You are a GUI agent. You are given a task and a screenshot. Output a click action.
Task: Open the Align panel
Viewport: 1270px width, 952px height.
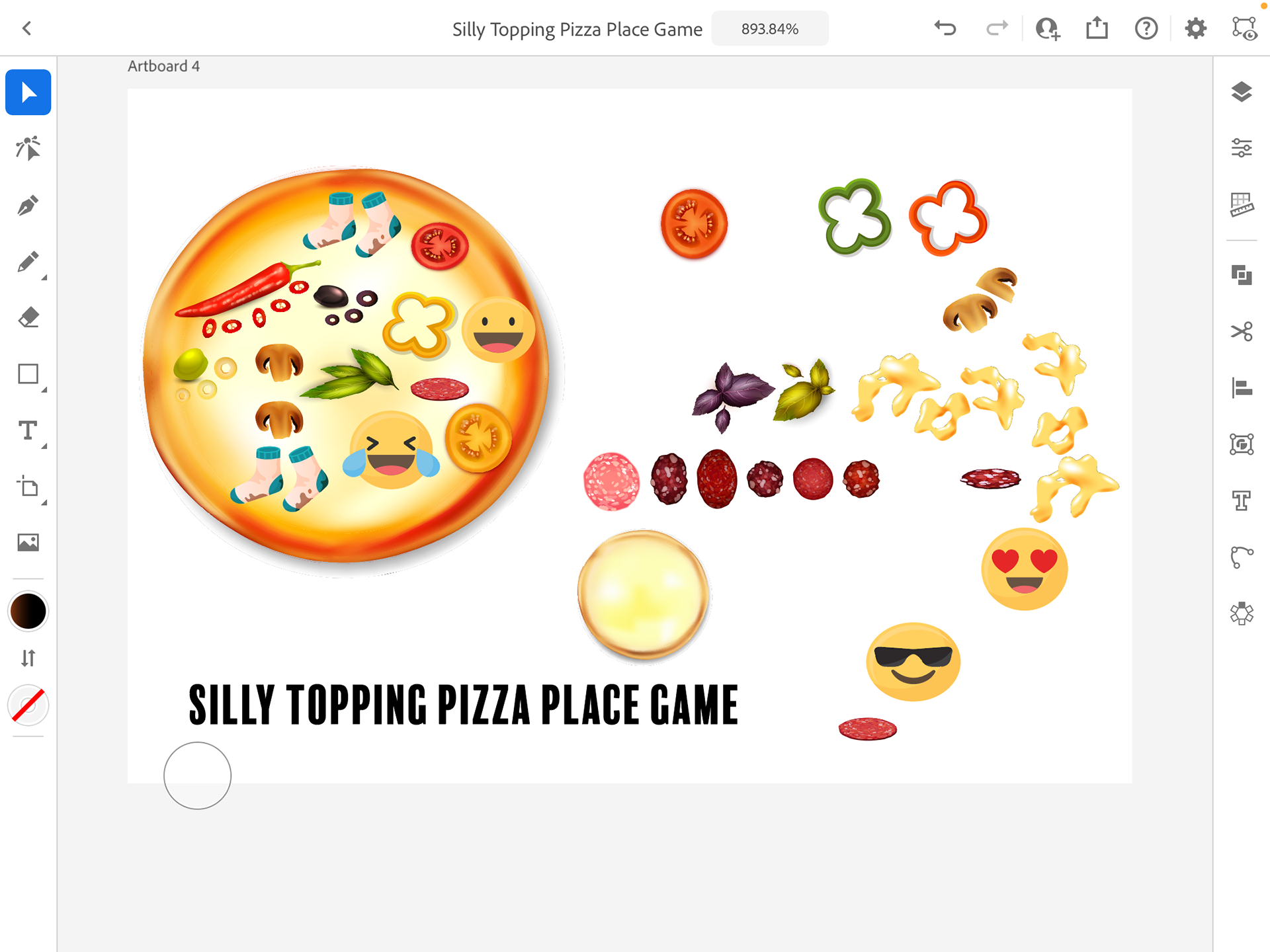tap(1242, 388)
